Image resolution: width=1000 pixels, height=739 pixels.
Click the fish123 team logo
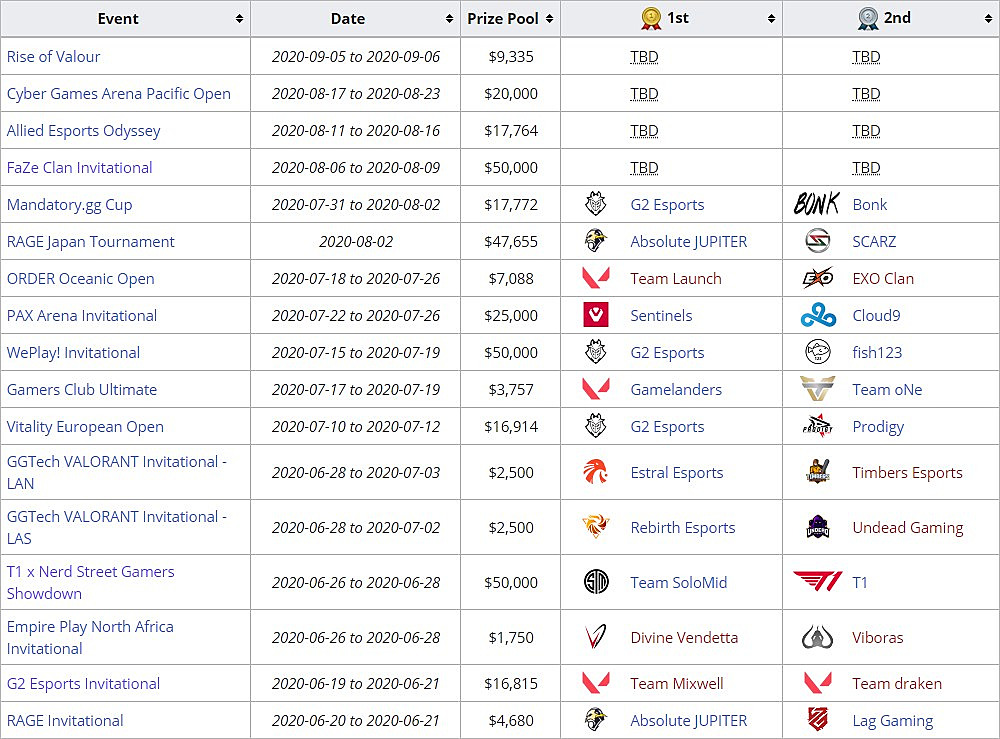pyautogui.click(x=818, y=352)
